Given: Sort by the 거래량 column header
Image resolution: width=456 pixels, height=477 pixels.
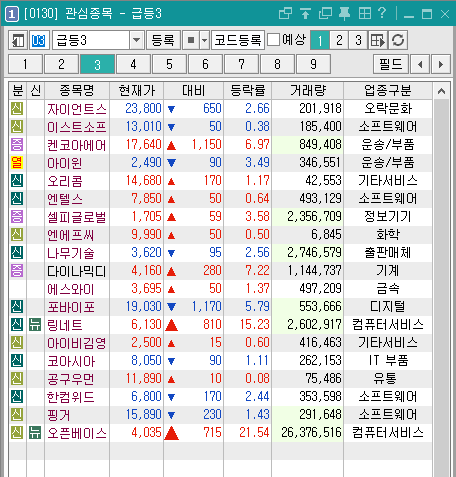Looking at the screenshot, I should (308, 90).
